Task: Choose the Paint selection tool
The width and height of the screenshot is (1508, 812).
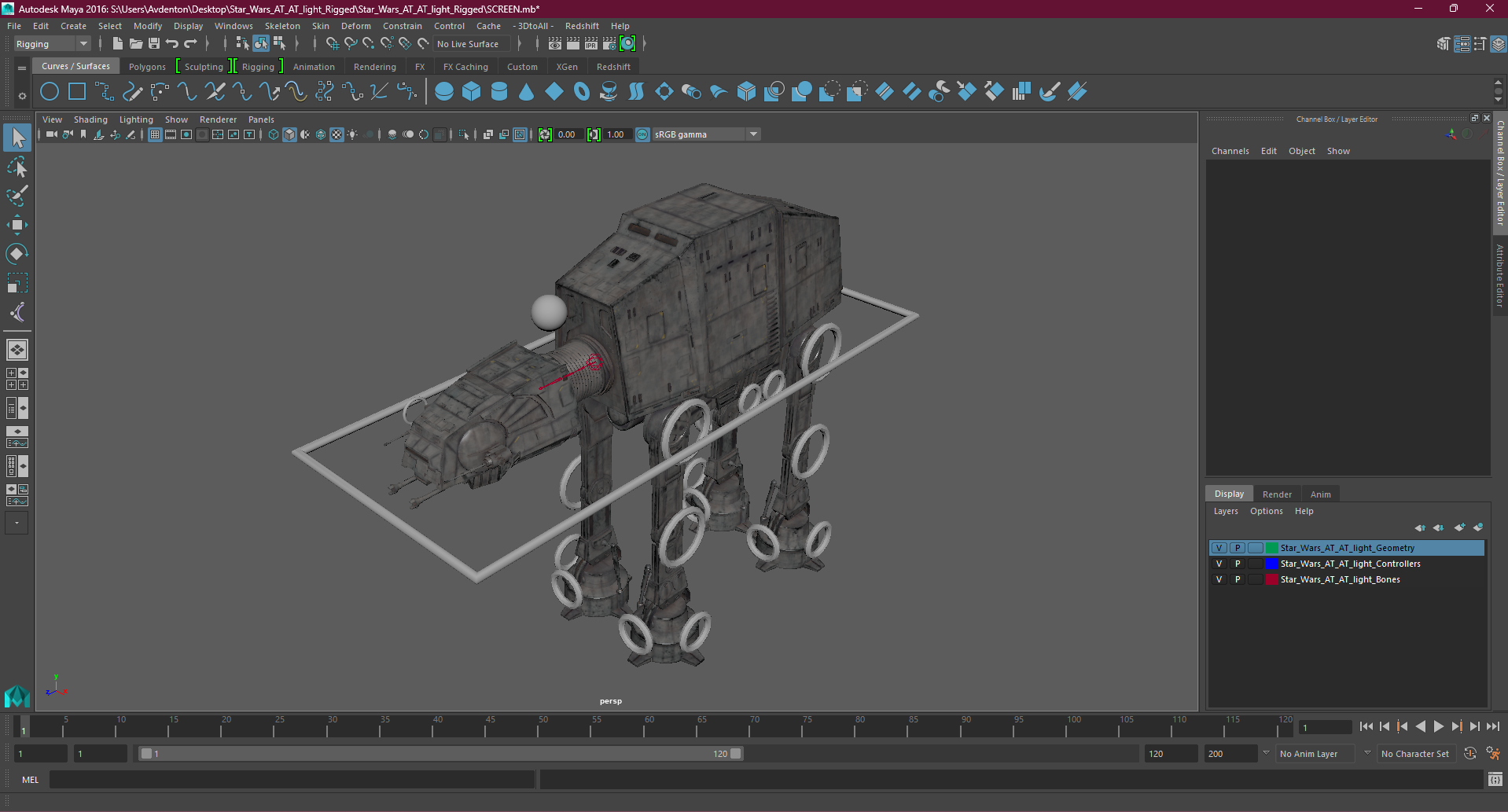Action: coord(17,196)
